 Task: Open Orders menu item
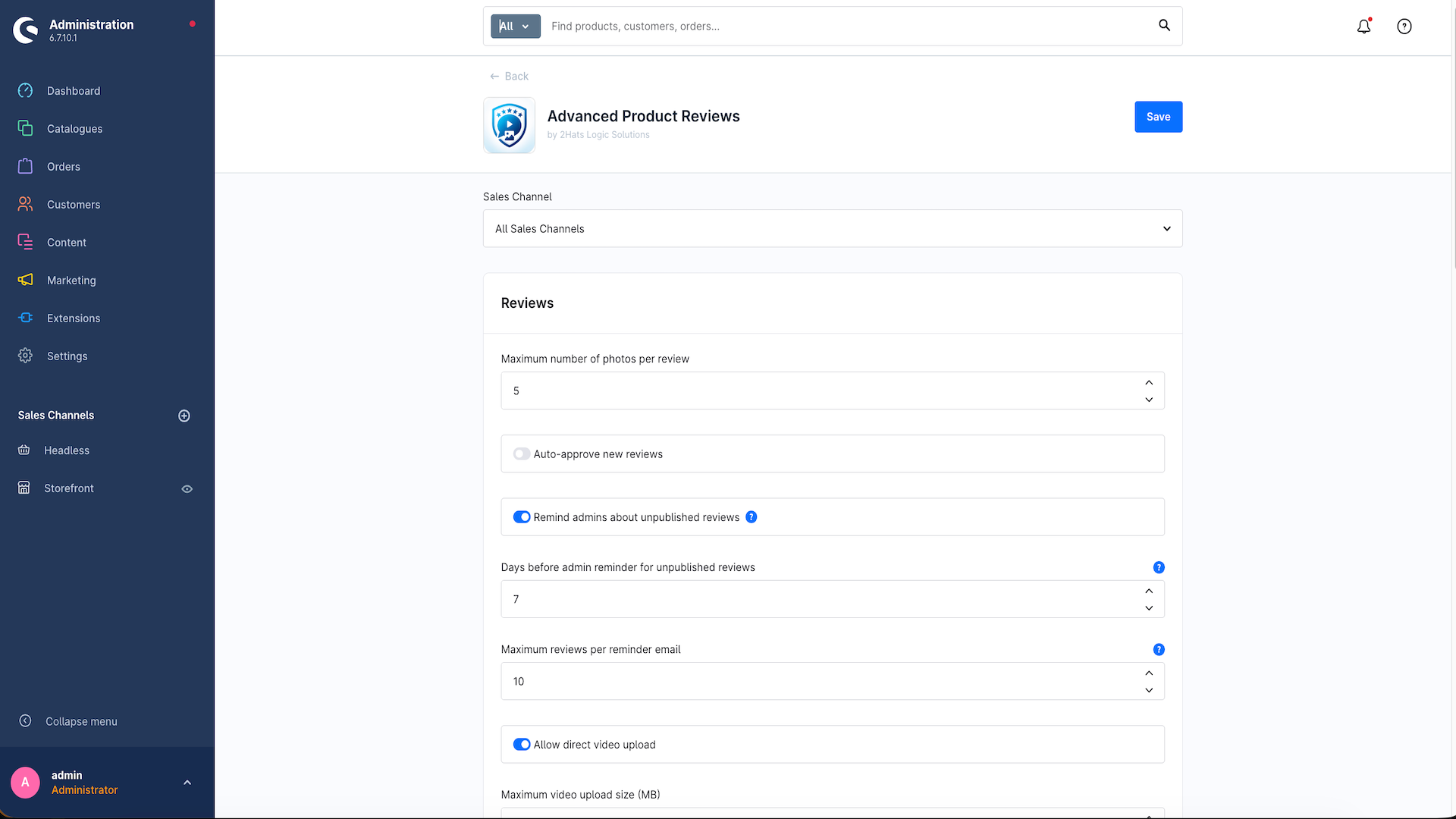point(63,167)
